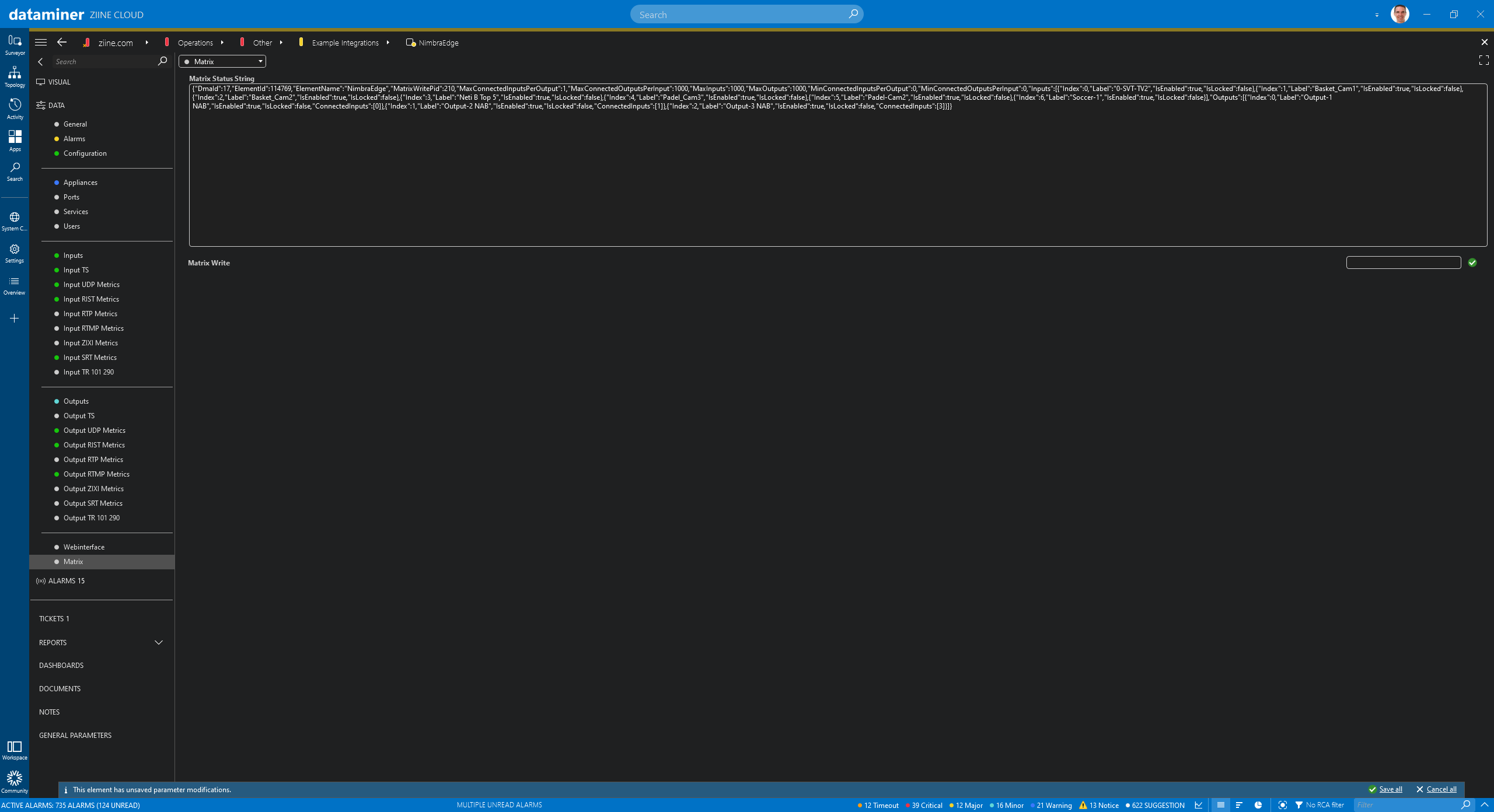The image size is (1494, 812).
Task: Show alarm trend graph icon in footer
Action: pos(1198,805)
